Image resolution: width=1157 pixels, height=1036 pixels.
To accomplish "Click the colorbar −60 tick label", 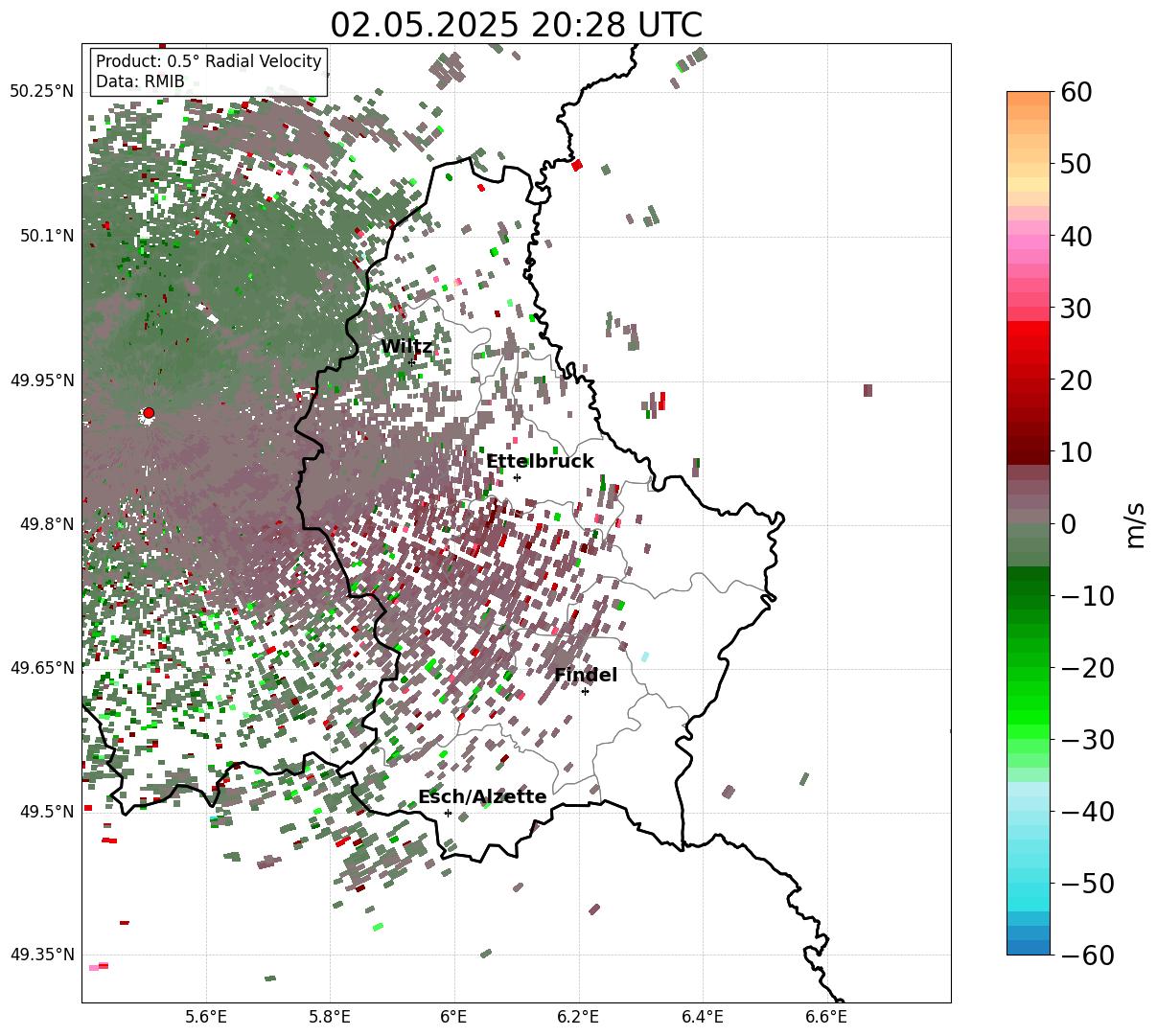I will point(1087,955).
